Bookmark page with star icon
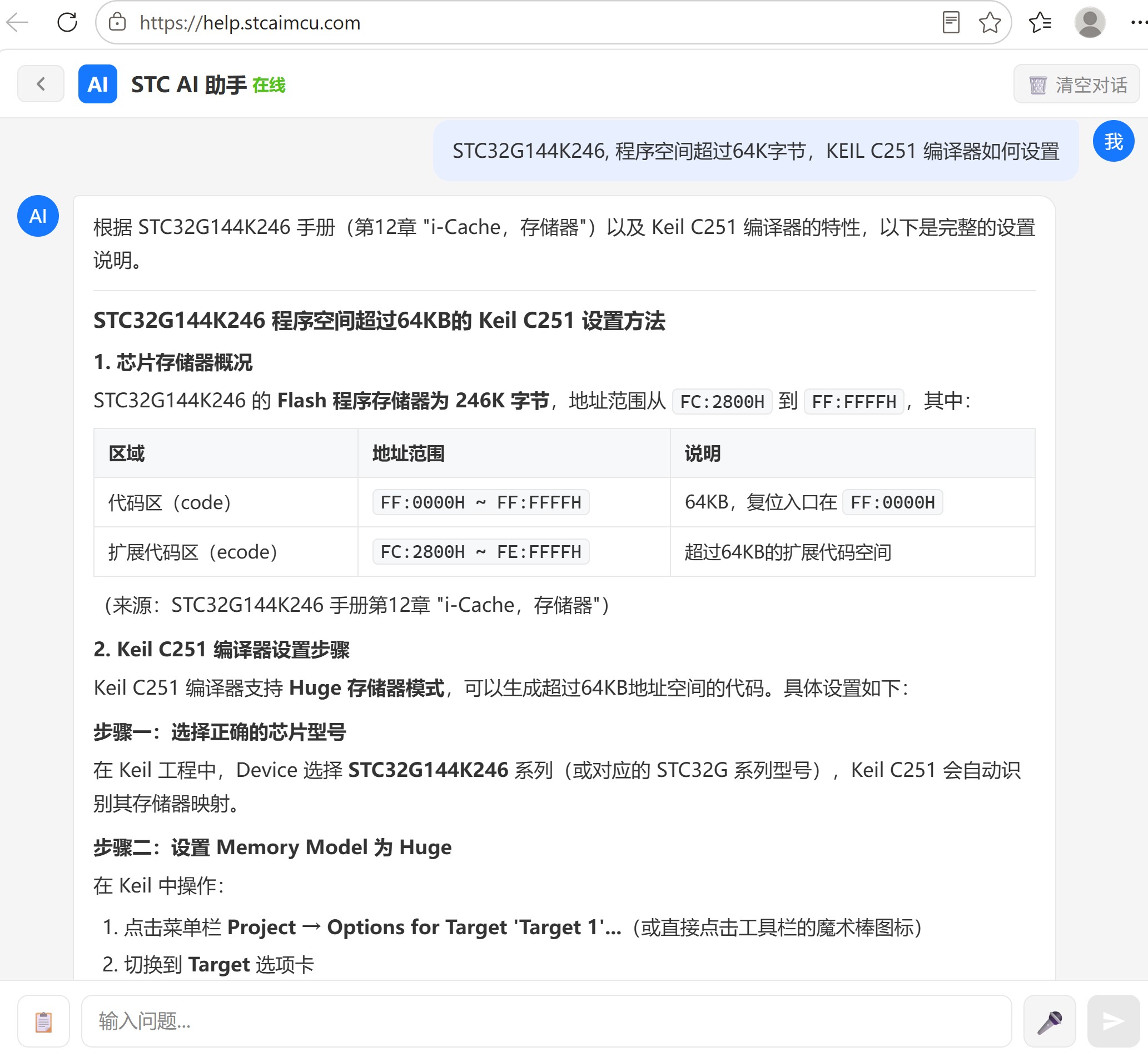Viewport: 1148px width, 1052px height. pos(990,23)
